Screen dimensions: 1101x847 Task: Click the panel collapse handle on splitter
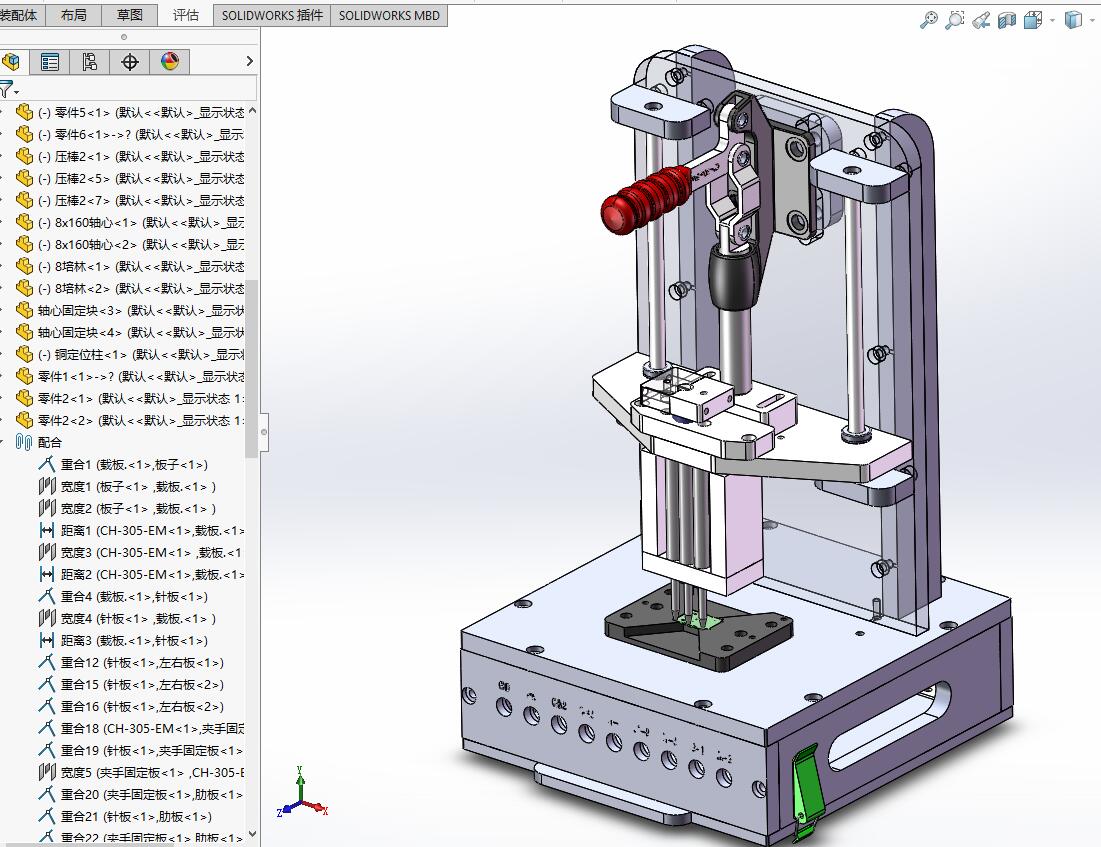(264, 432)
